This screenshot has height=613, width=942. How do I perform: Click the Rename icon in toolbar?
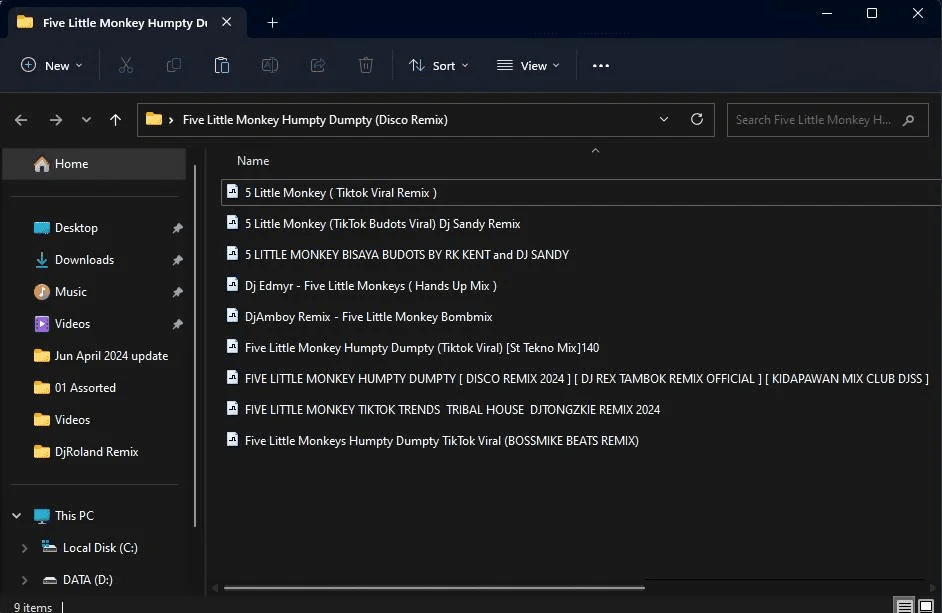pyautogui.click(x=270, y=66)
